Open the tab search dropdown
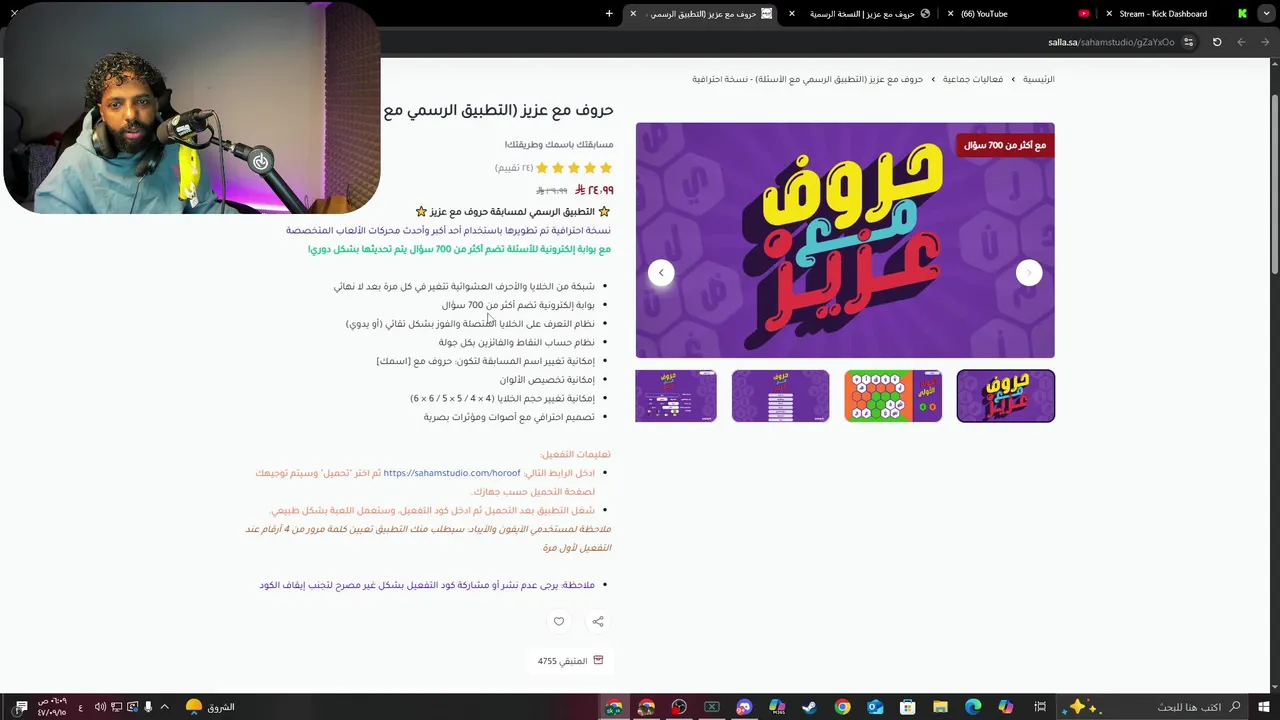 click(1266, 14)
